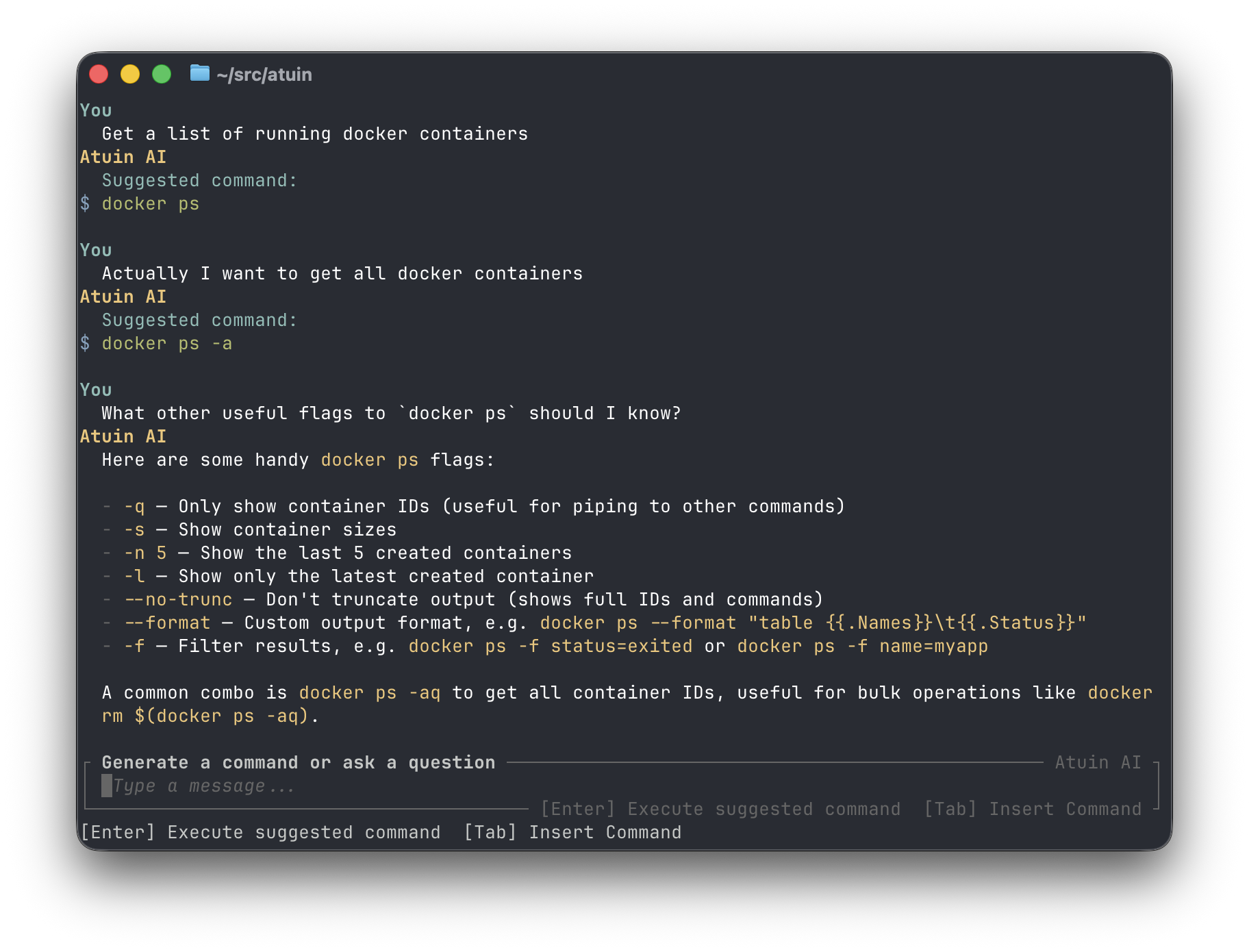This screenshot has height=952, width=1249.
Task: Click the "-s" container sizes flag
Action: (x=134, y=530)
